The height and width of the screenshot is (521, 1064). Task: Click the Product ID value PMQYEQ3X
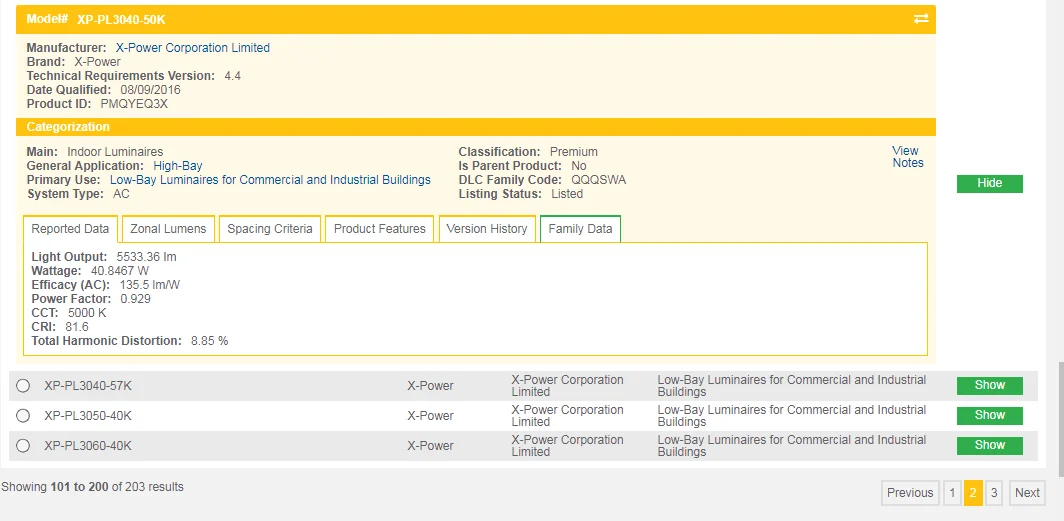pyautogui.click(x=134, y=104)
